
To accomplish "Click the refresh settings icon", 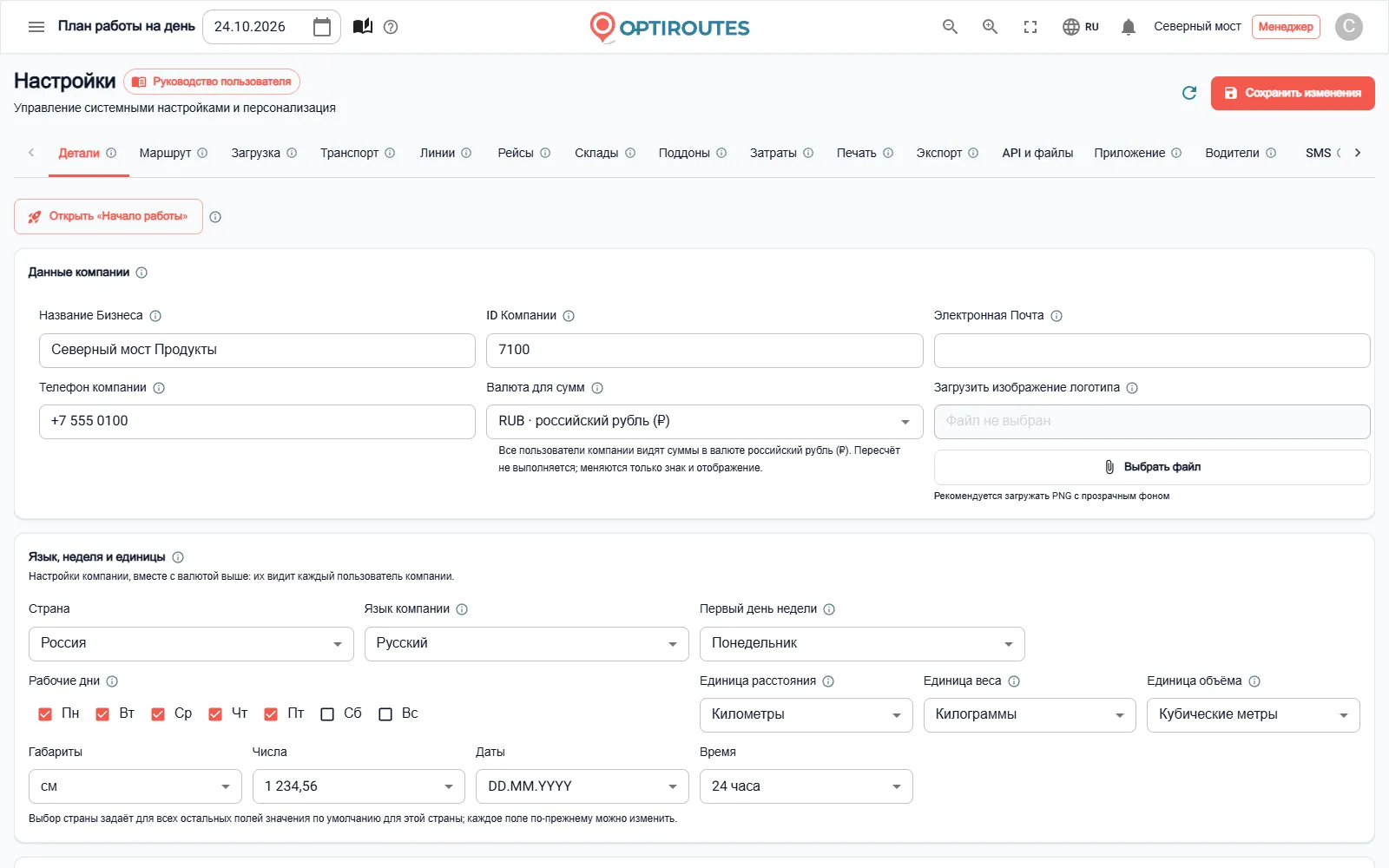I will pos(1189,93).
